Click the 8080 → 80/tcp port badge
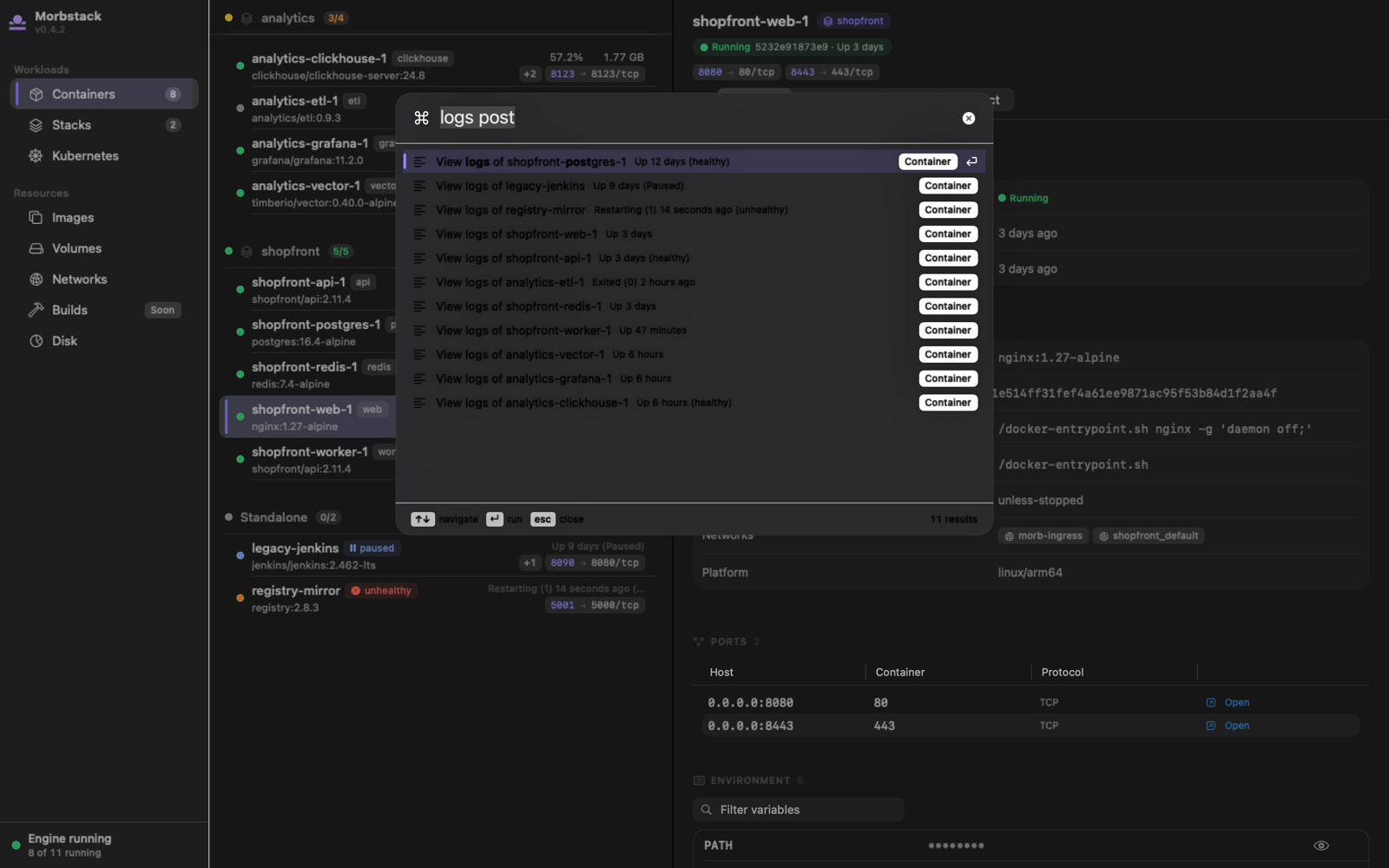The image size is (1389, 868). pyautogui.click(x=736, y=72)
